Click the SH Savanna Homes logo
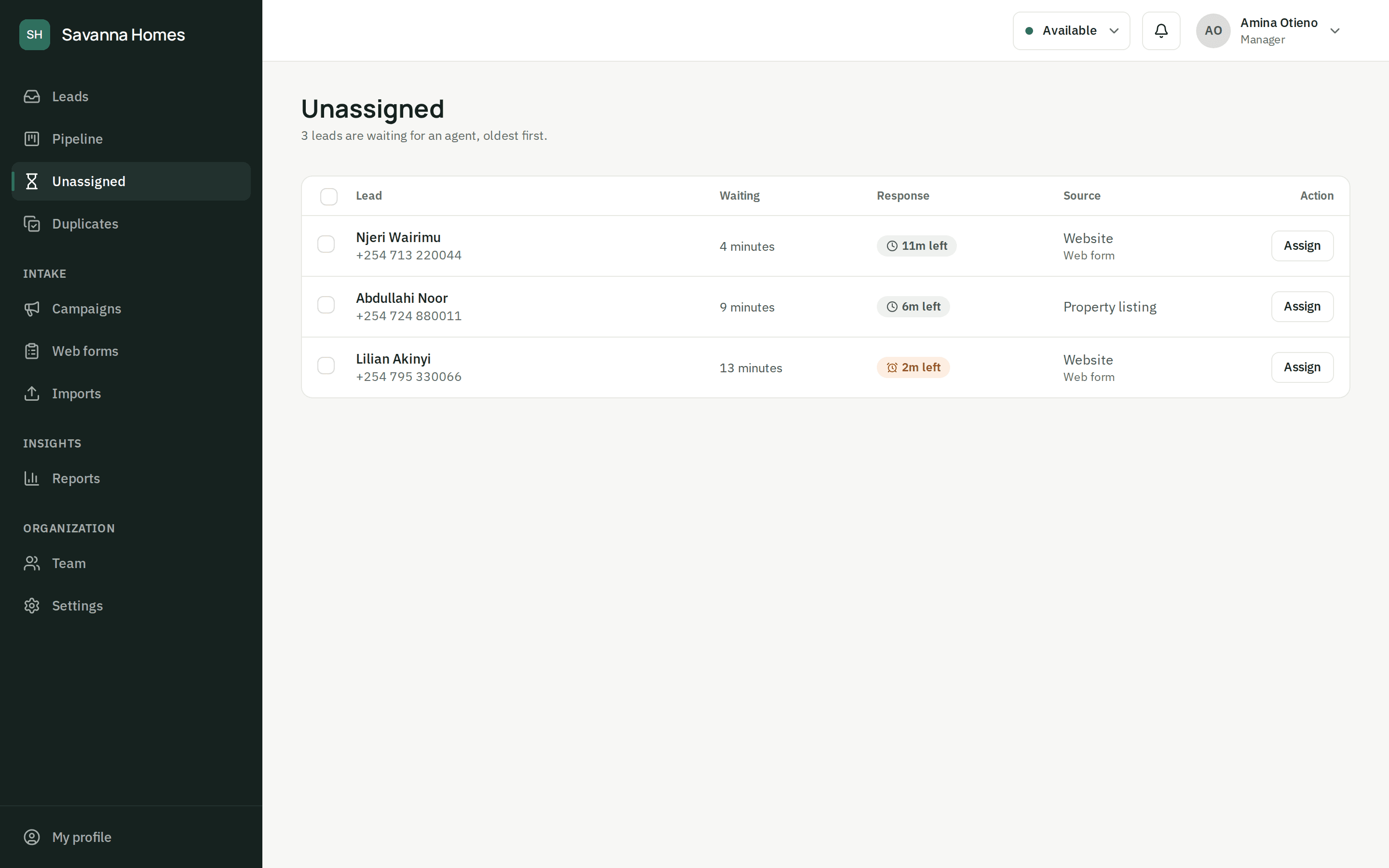Viewport: 1389px width, 868px height. [34, 34]
